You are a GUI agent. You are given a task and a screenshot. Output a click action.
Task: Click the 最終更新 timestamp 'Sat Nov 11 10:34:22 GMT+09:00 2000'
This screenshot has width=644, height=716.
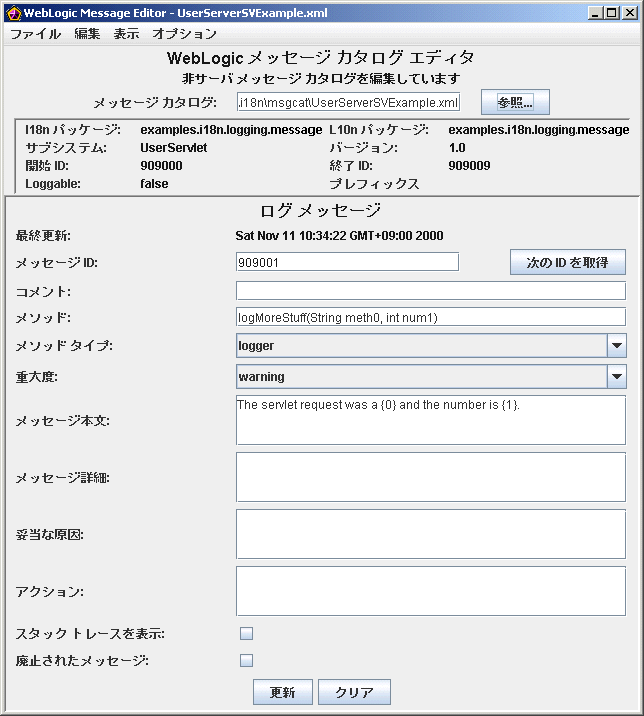coord(339,236)
